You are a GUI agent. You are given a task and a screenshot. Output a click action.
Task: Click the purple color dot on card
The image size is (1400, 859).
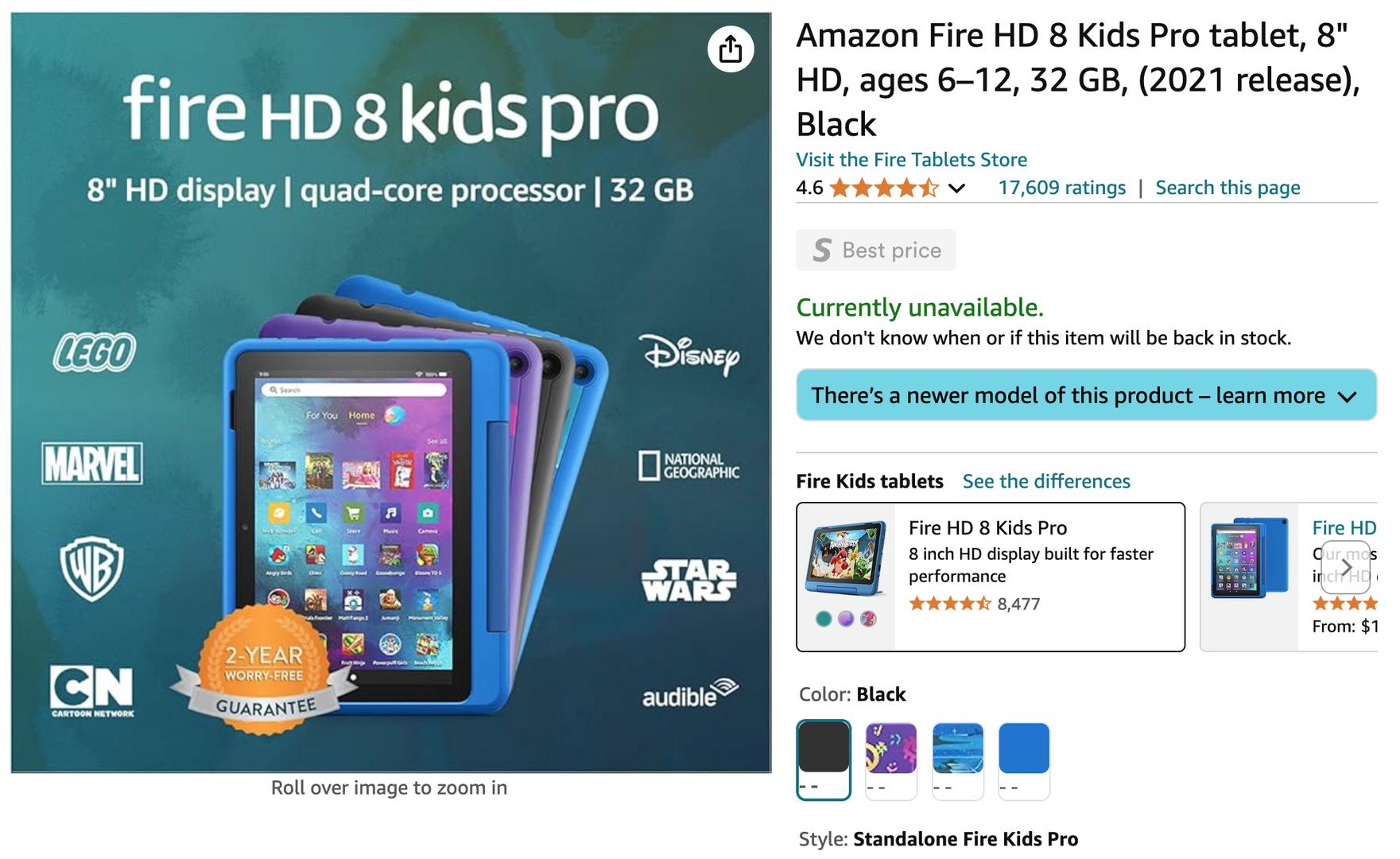(846, 619)
